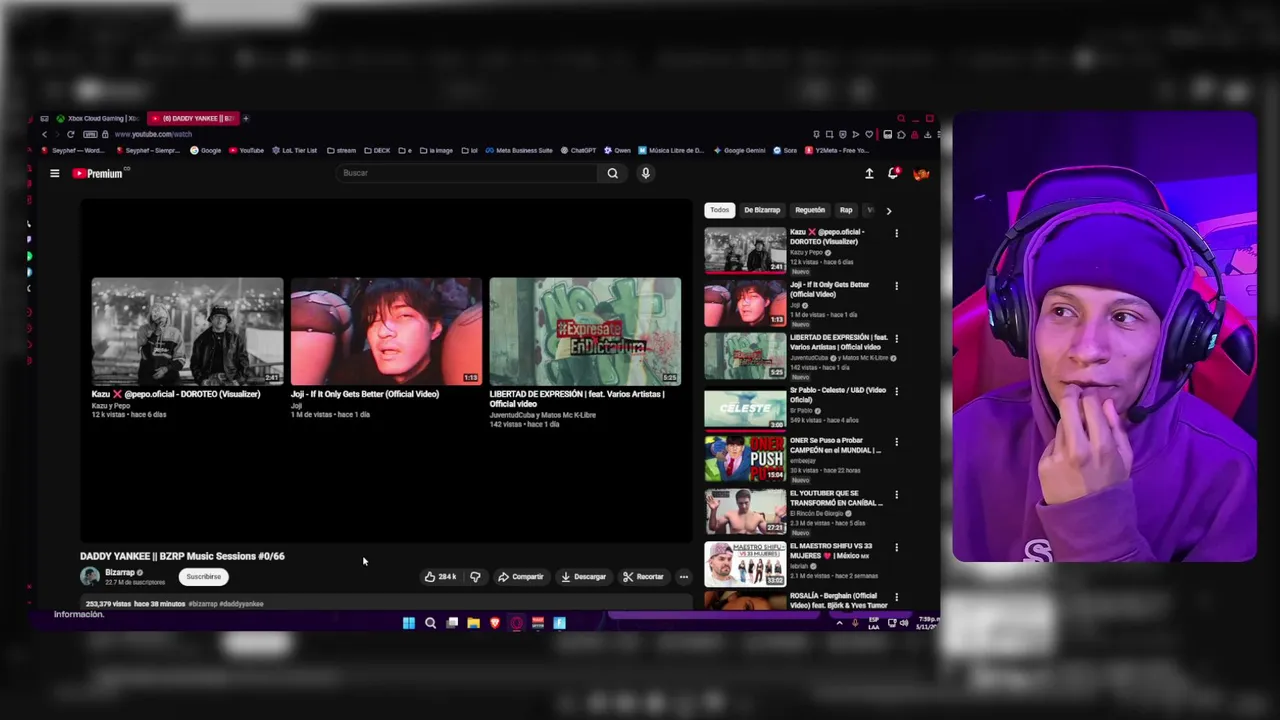
Task: Switch to Xbox Cloud Gaming browser tab
Action: click(x=97, y=118)
